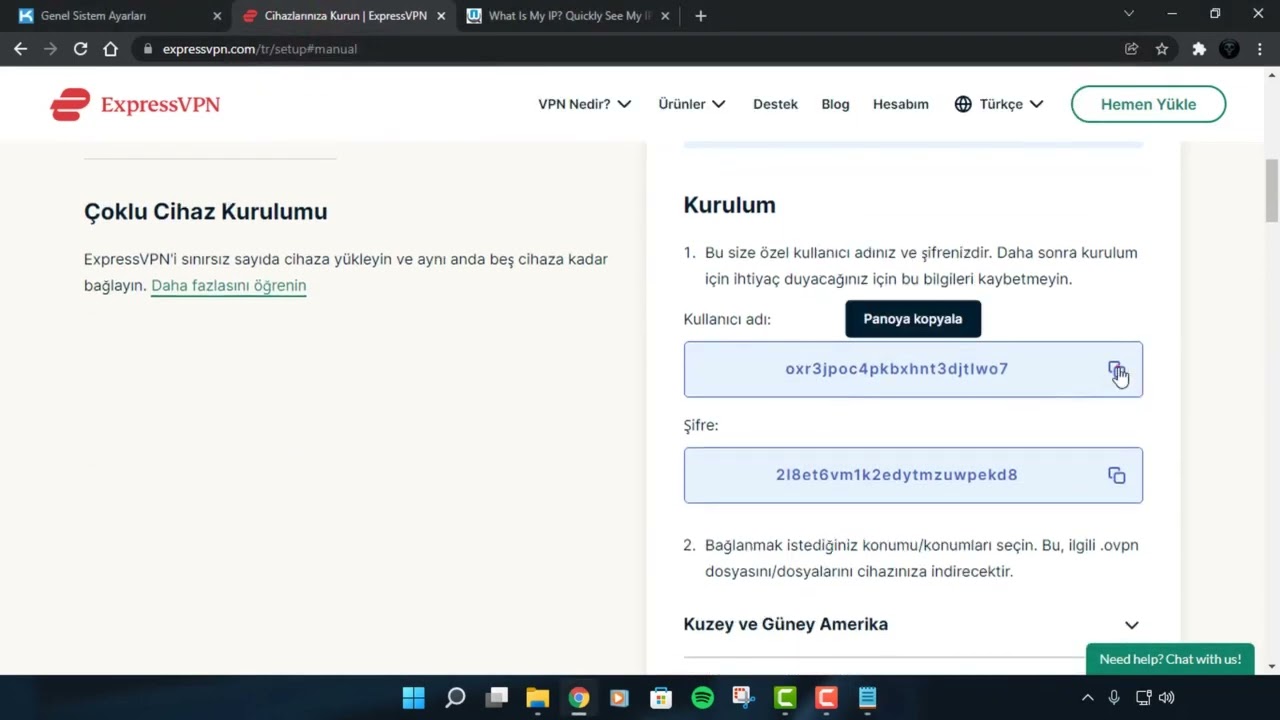Click the Şifre: label
1280x720 pixels.
point(701,425)
